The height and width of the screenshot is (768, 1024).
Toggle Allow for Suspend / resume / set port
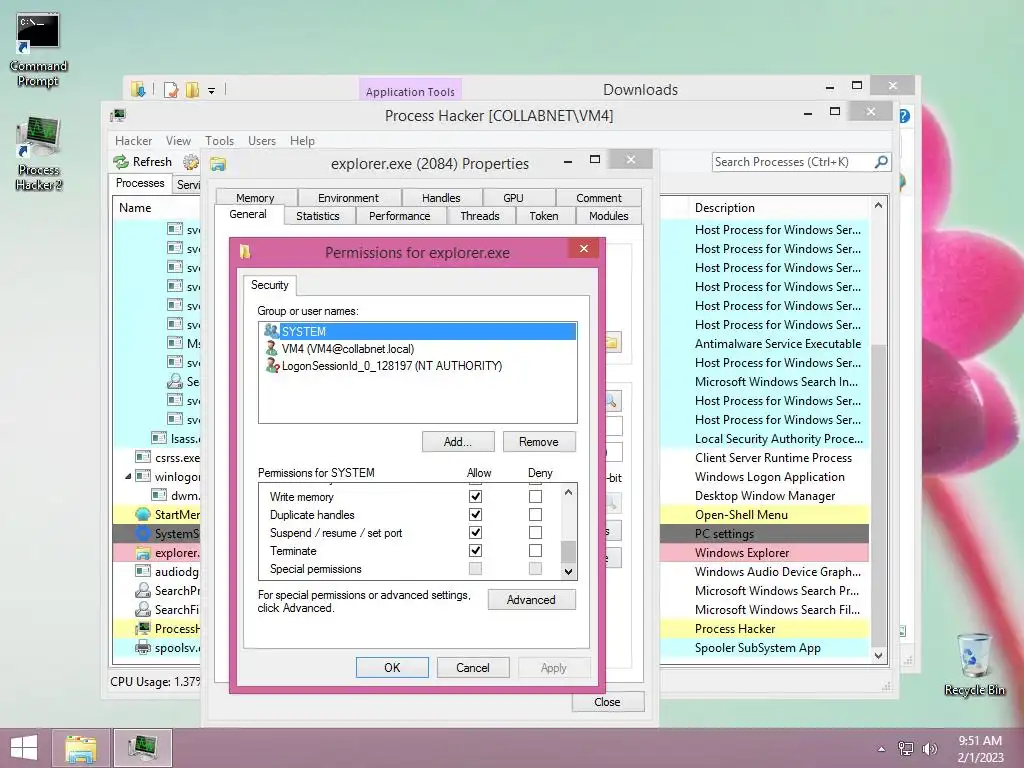(475, 532)
